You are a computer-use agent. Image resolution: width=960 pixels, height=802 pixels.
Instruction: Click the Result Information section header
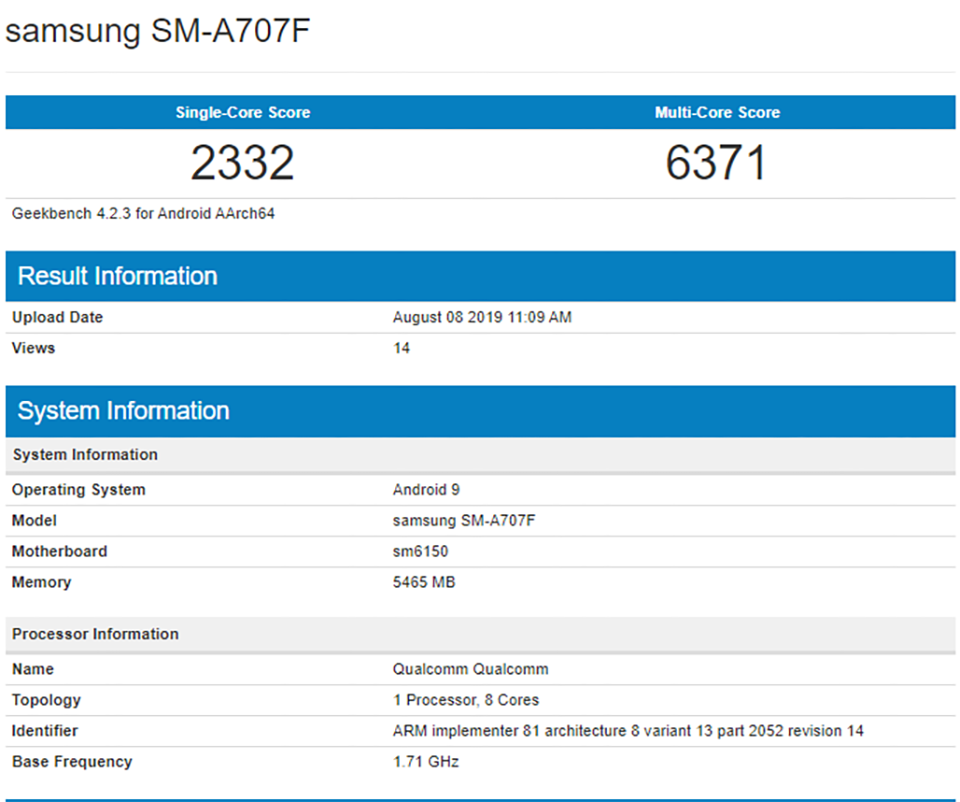(x=481, y=276)
